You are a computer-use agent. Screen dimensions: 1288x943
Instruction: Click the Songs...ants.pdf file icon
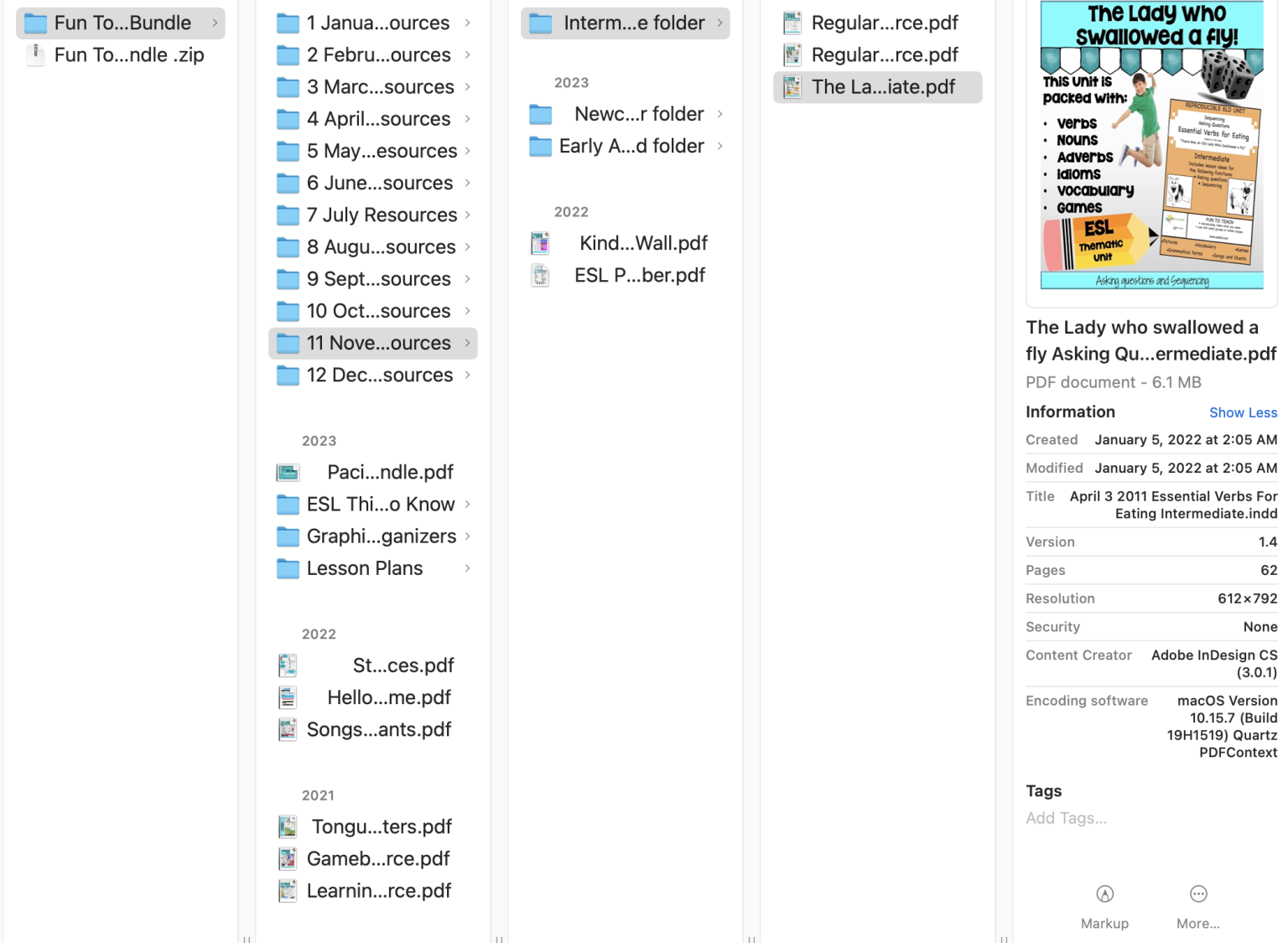[288, 730]
